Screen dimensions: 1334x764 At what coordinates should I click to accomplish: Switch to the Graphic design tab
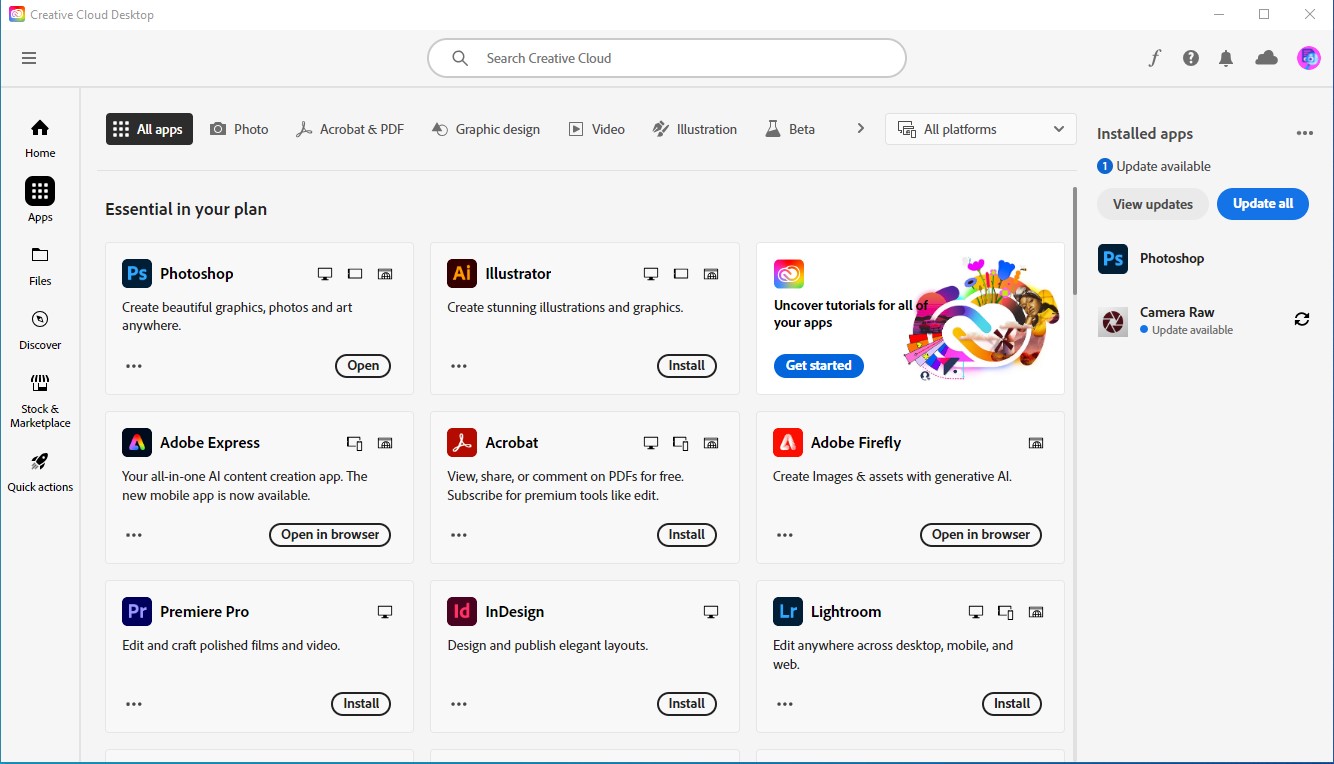486,129
